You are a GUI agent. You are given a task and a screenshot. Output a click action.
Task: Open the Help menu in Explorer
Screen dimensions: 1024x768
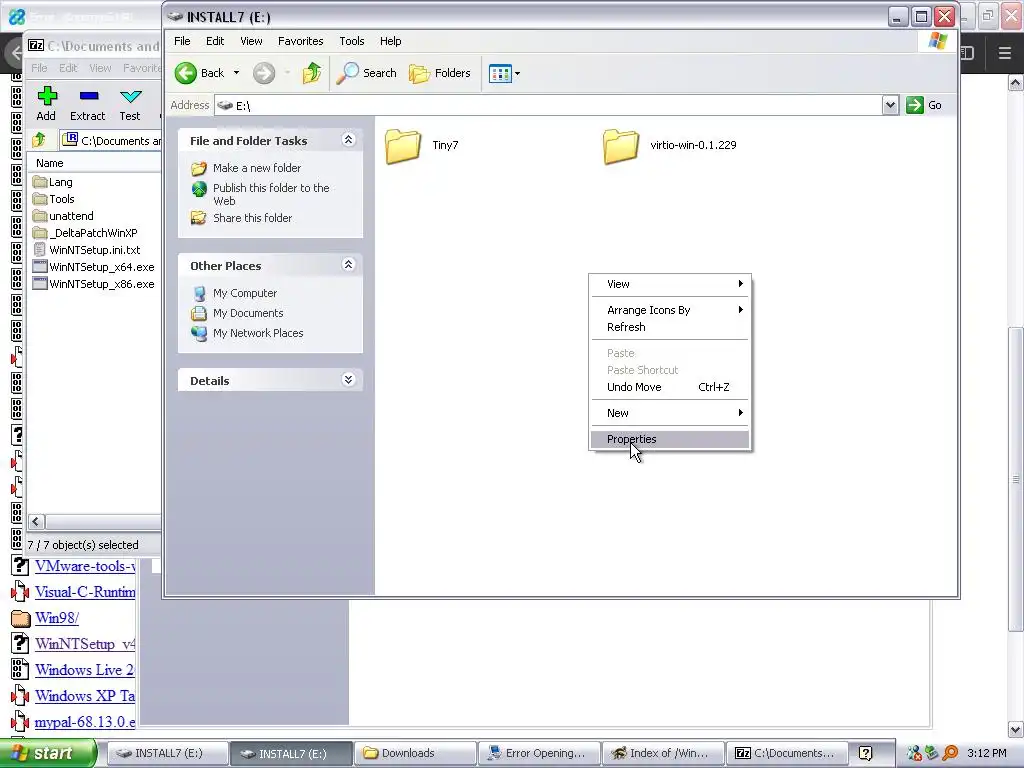pyautogui.click(x=391, y=41)
